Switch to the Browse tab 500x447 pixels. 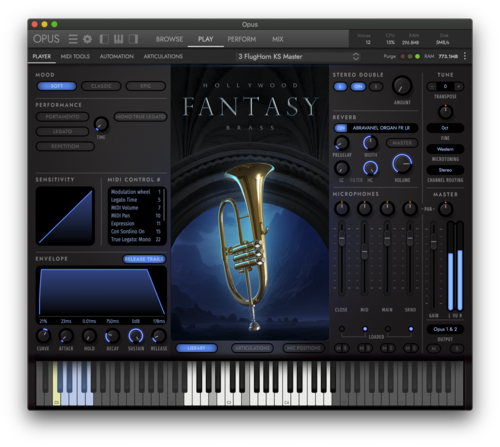click(169, 39)
